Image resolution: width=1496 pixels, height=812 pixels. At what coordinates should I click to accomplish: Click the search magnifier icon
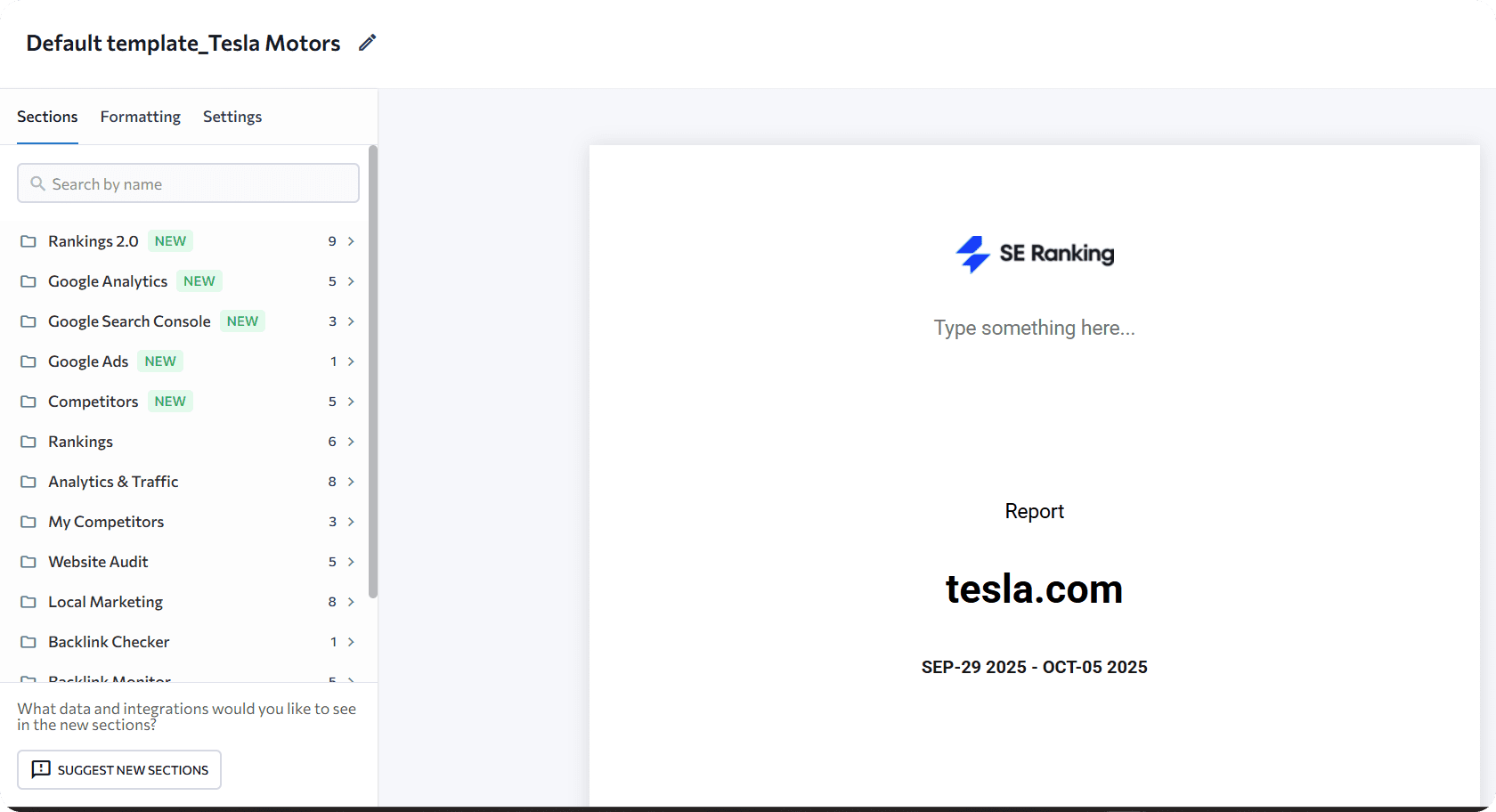pyautogui.click(x=37, y=183)
